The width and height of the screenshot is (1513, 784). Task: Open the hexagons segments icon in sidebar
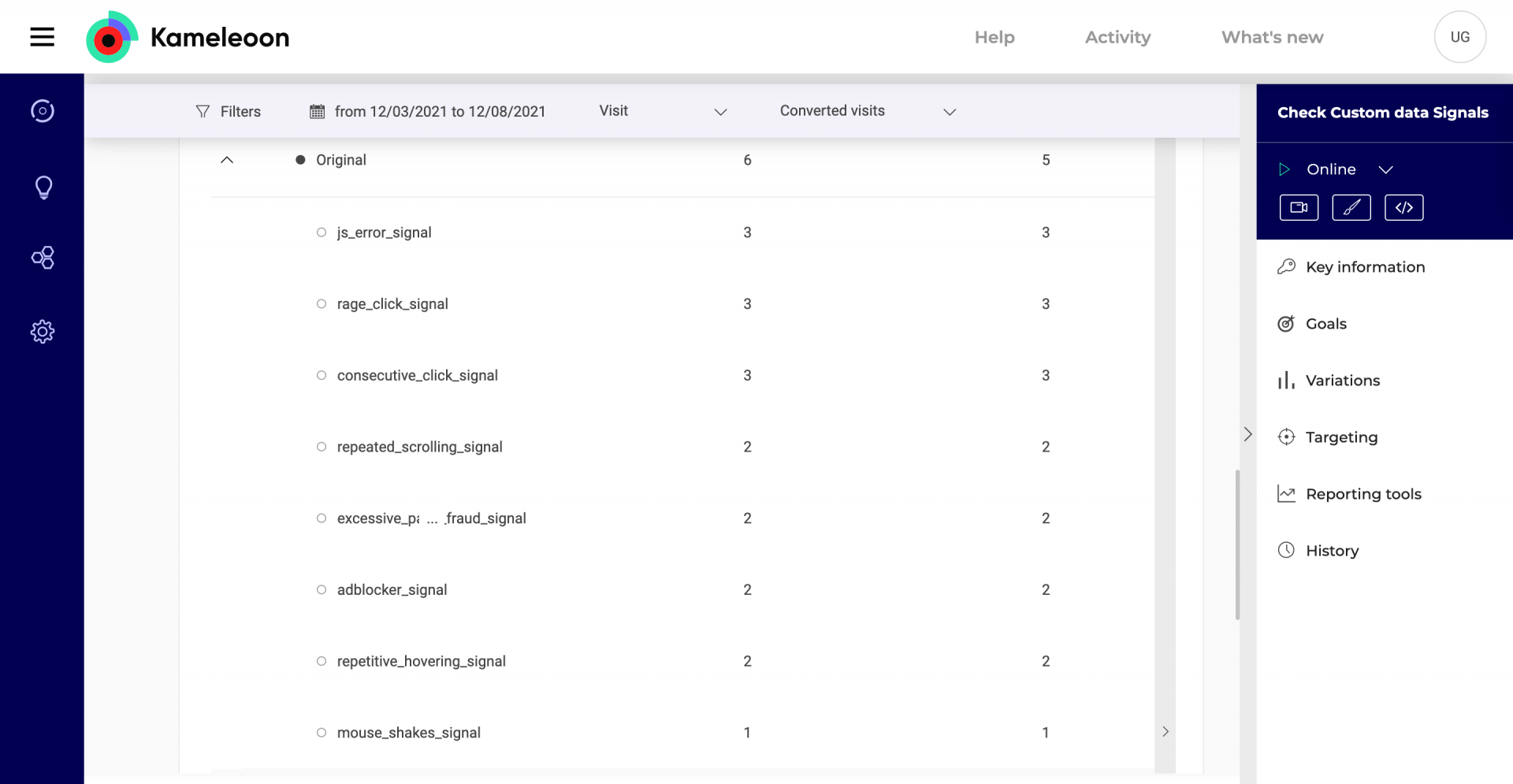point(43,258)
